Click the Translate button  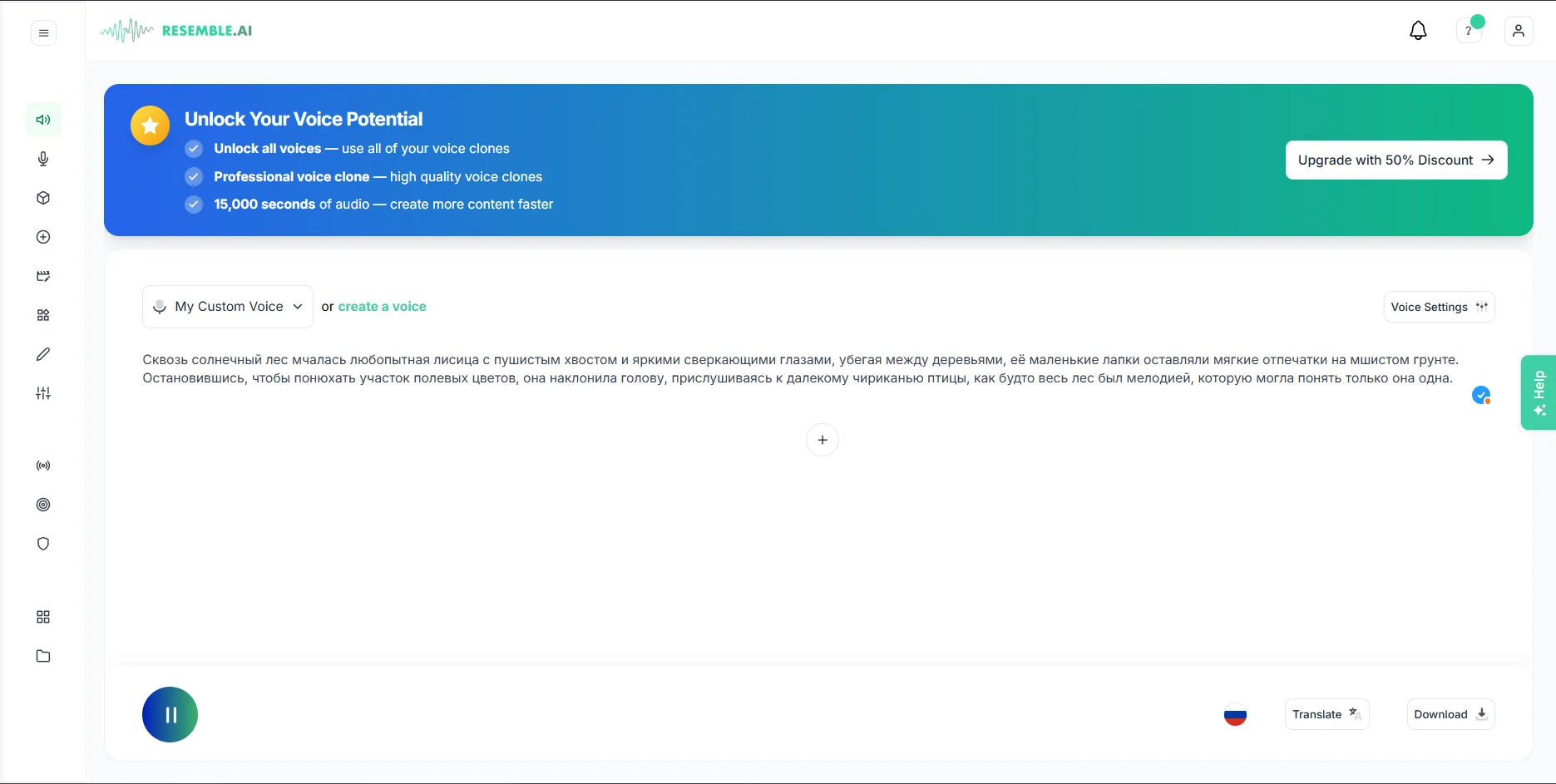[x=1326, y=714]
